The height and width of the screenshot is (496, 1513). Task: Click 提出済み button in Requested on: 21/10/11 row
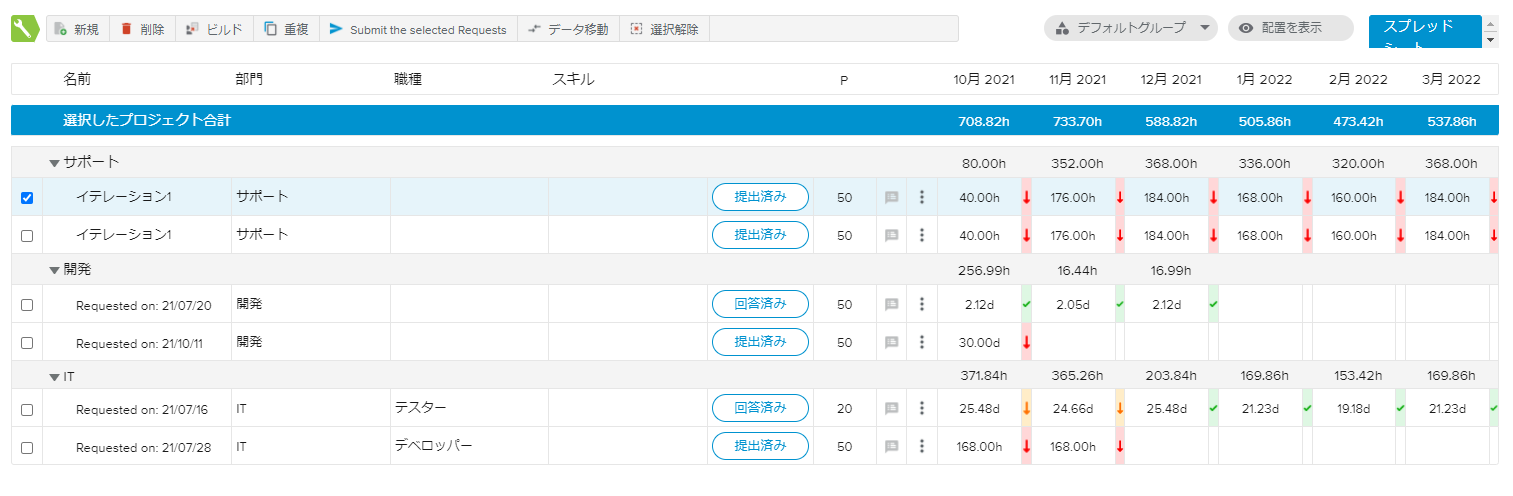coord(760,342)
